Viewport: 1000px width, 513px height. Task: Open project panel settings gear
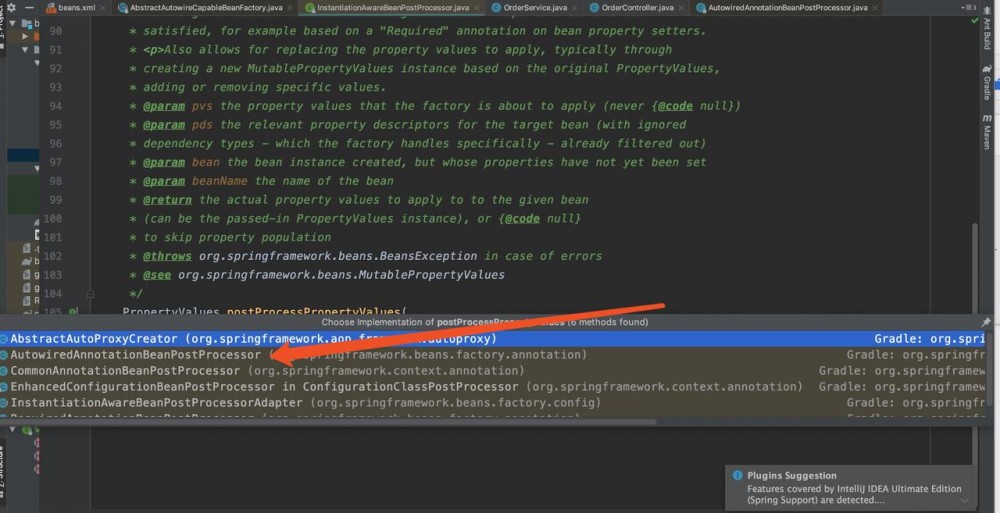click(x=11, y=8)
